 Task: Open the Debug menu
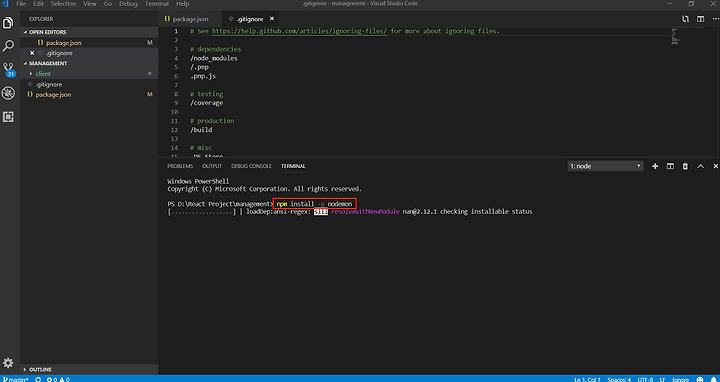point(128,4)
